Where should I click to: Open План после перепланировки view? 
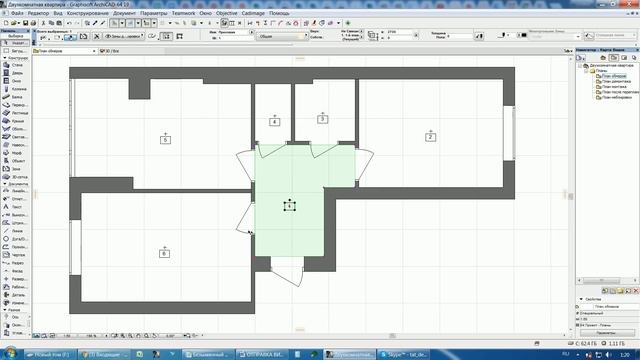tap(618, 92)
